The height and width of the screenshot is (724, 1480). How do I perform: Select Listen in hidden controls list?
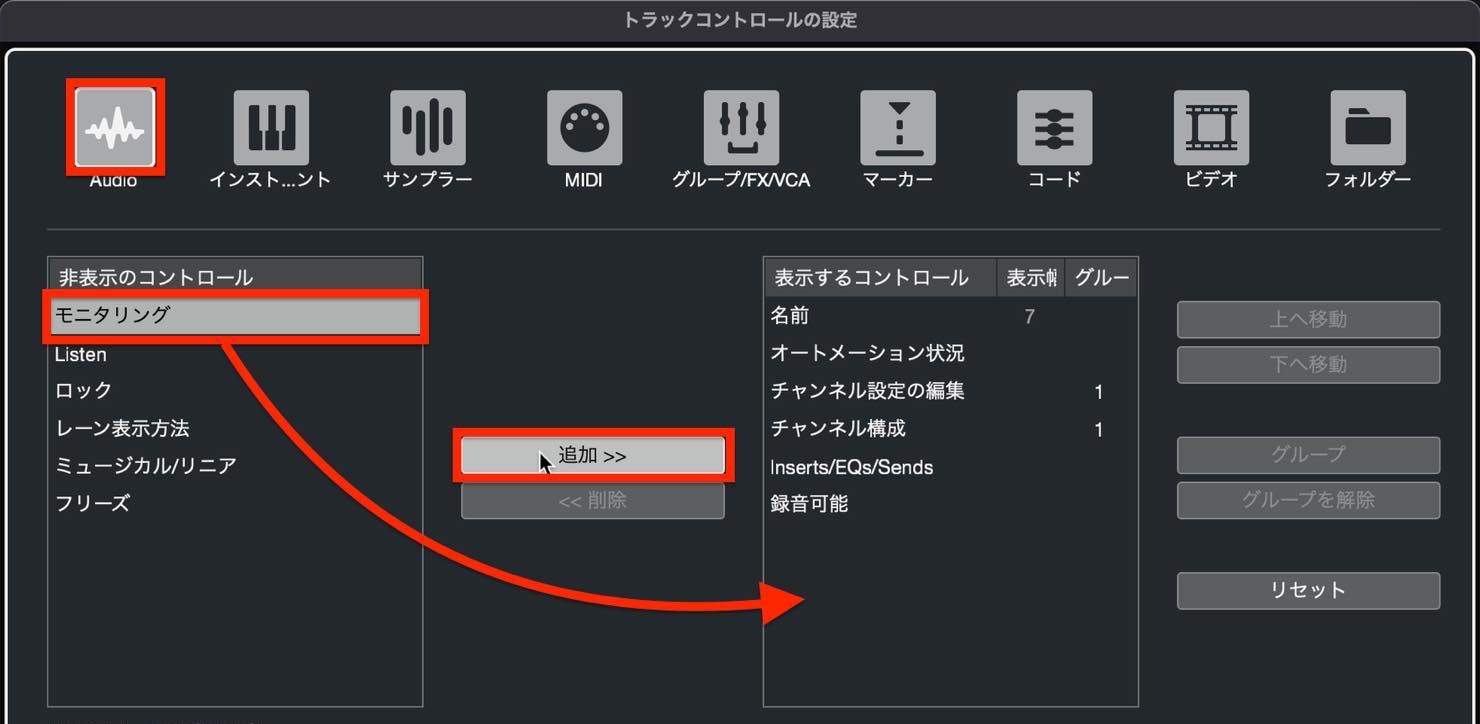[x=236, y=354]
